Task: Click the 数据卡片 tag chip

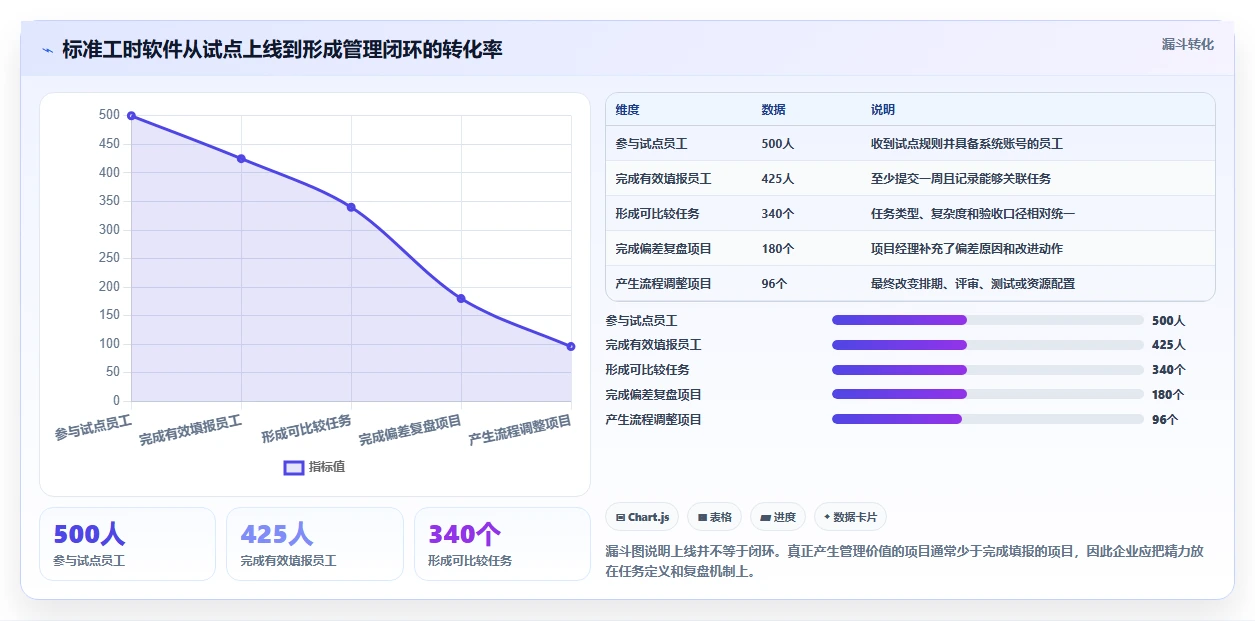Action: [850, 517]
